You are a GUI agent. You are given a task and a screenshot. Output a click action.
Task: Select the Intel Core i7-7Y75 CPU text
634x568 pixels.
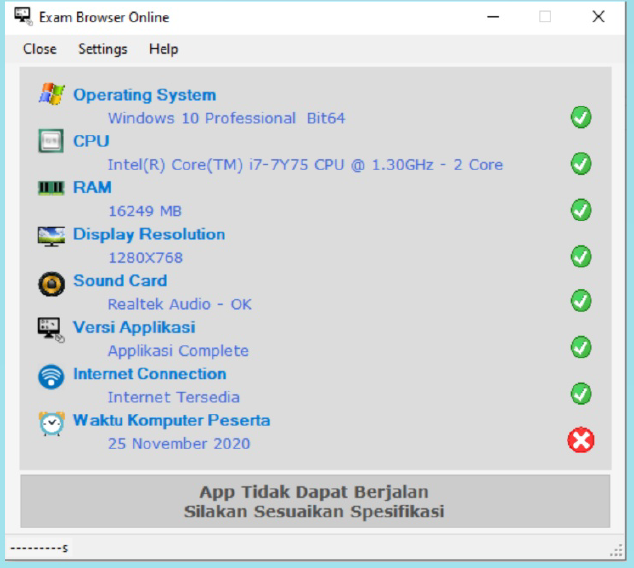pyautogui.click(x=305, y=165)
